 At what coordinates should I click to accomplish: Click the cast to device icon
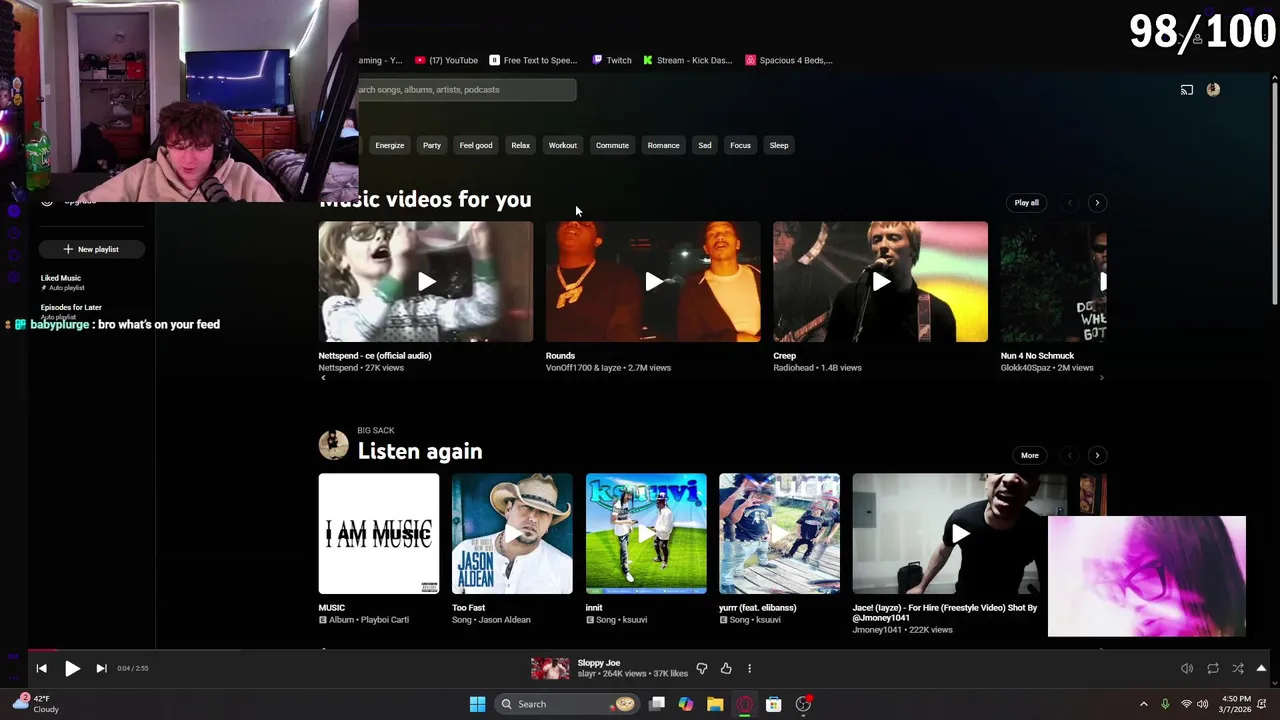(1187, 90)
